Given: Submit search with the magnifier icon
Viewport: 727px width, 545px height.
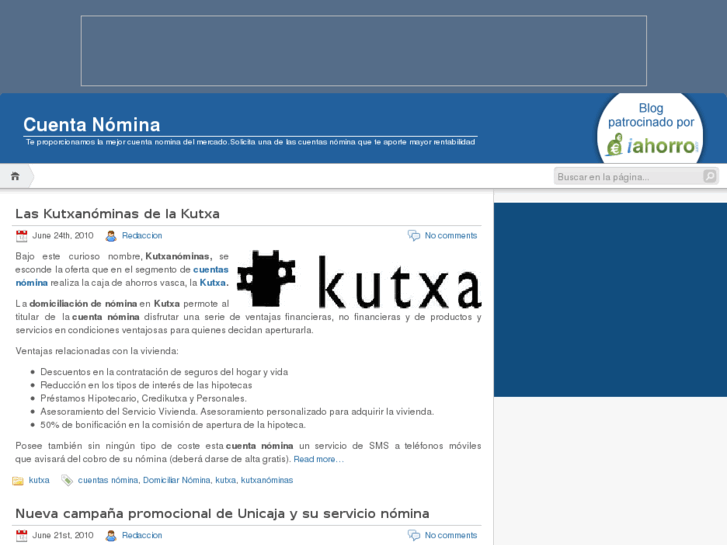Looking at the screenshot, I should pyautogui.click(x=709, y=176).
